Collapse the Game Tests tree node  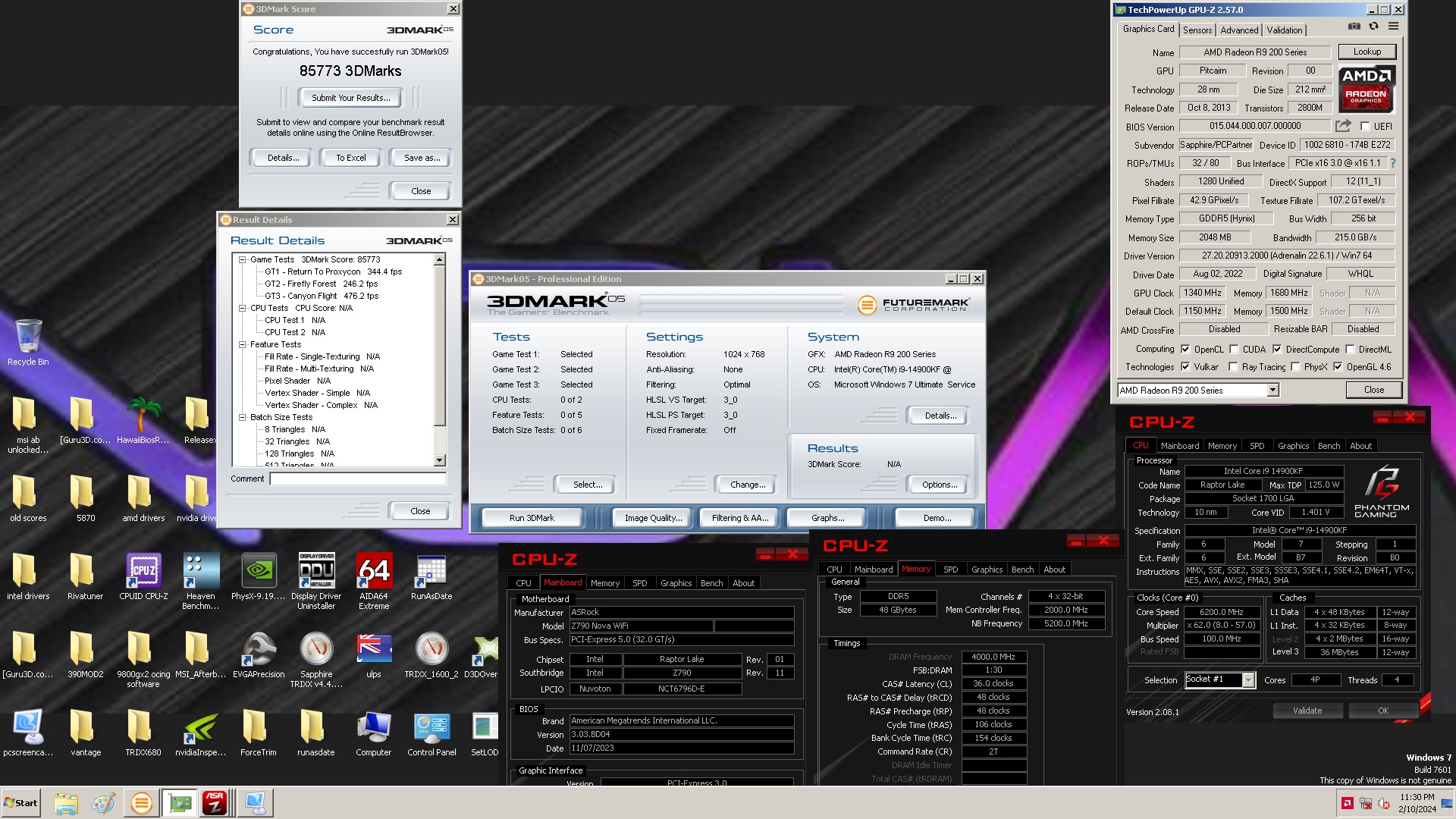click(243, 259)
